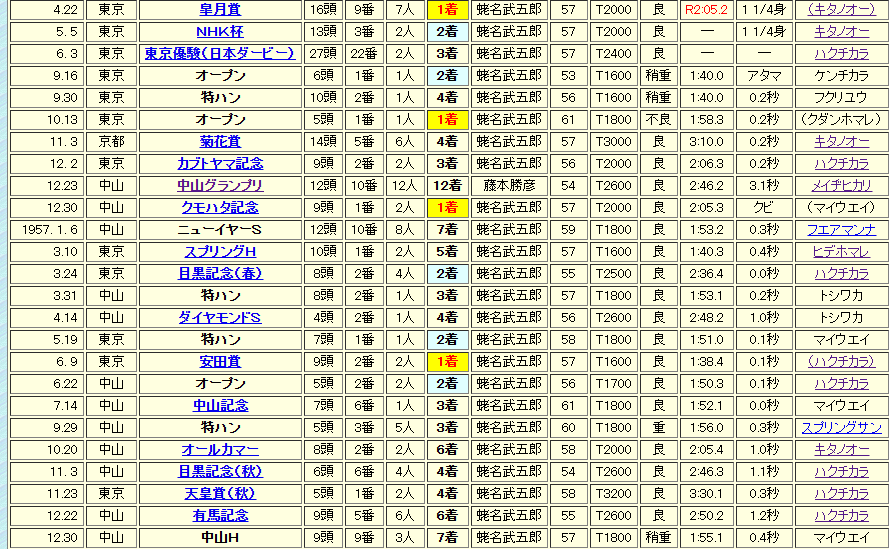Viewport: 889px width, 549px height.
Task: Open the ヒデホマレ horse link
Action: 841,252
